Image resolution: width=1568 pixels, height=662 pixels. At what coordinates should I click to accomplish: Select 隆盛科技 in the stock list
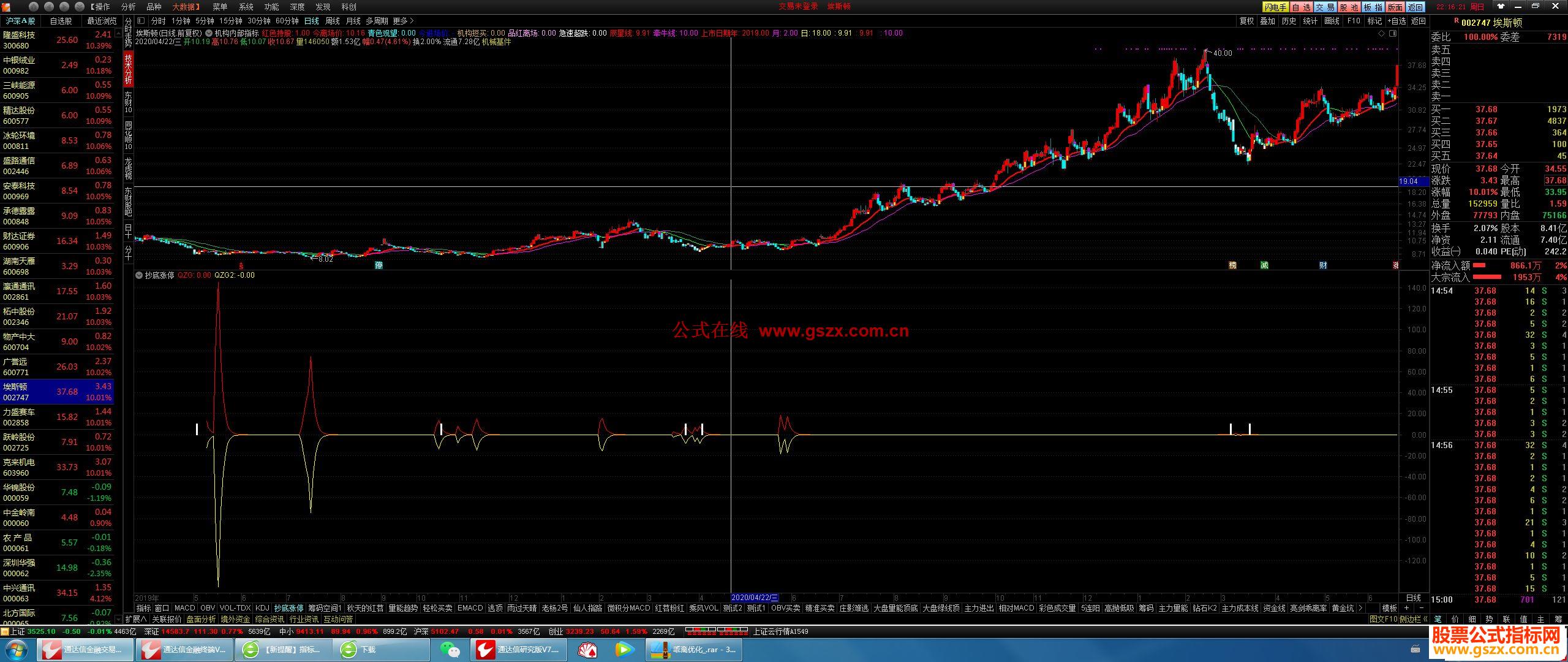[57, 40]
